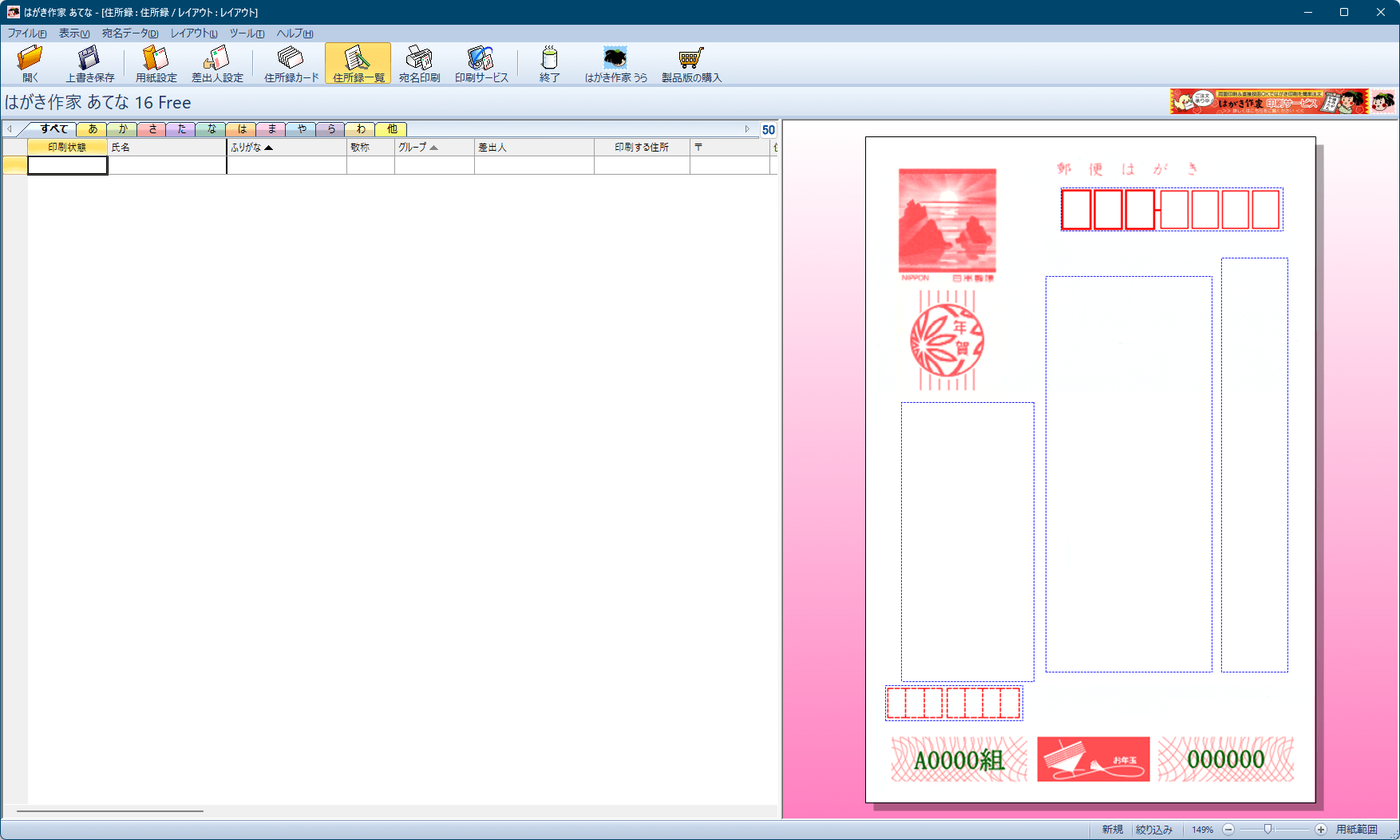
Task: Click the sender postal code boxes on postcard
Action: click(954, 704)
